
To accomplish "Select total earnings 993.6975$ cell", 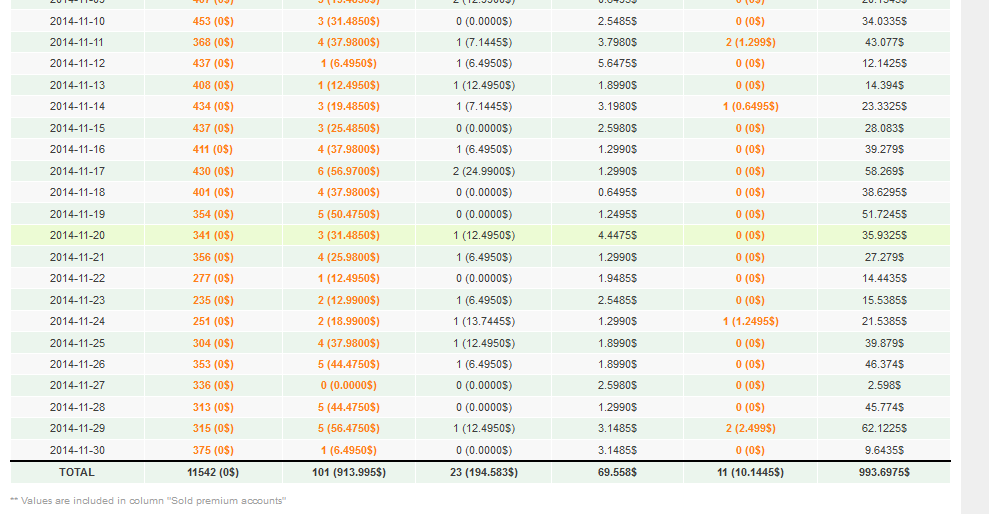I will 884,472.
